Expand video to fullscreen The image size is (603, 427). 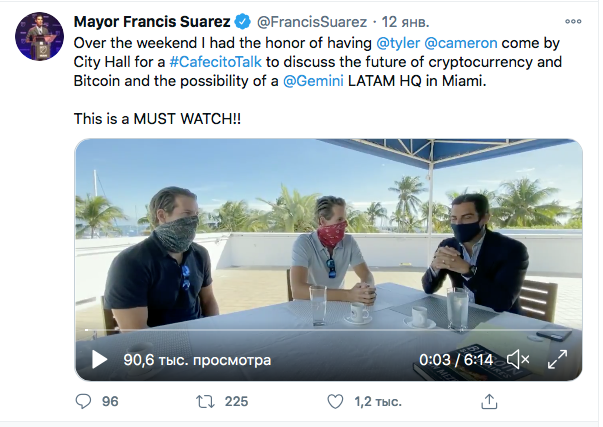coord(558,359)
